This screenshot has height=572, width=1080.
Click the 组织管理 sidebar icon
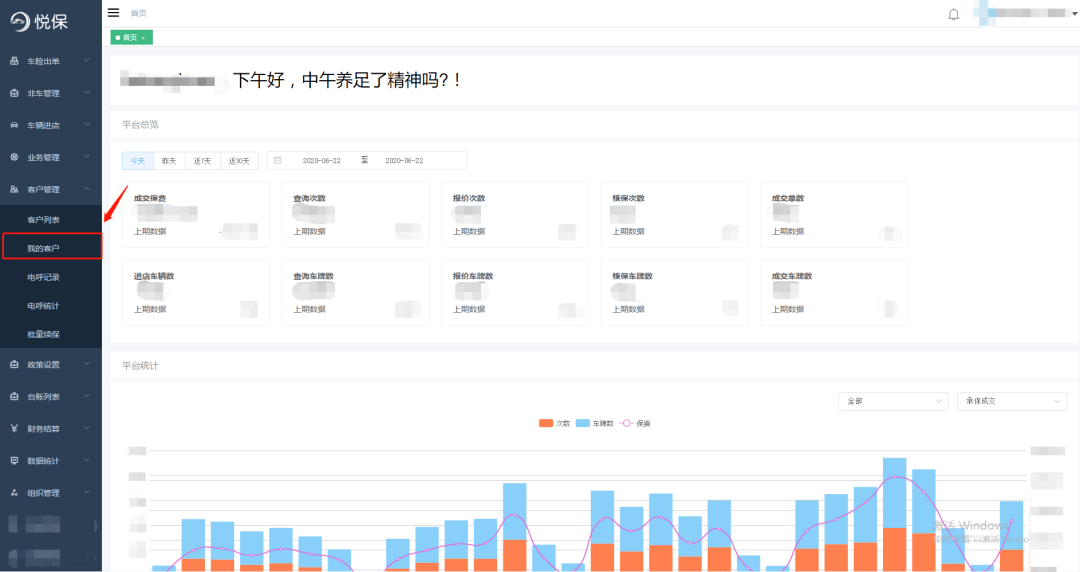(14, 492)
